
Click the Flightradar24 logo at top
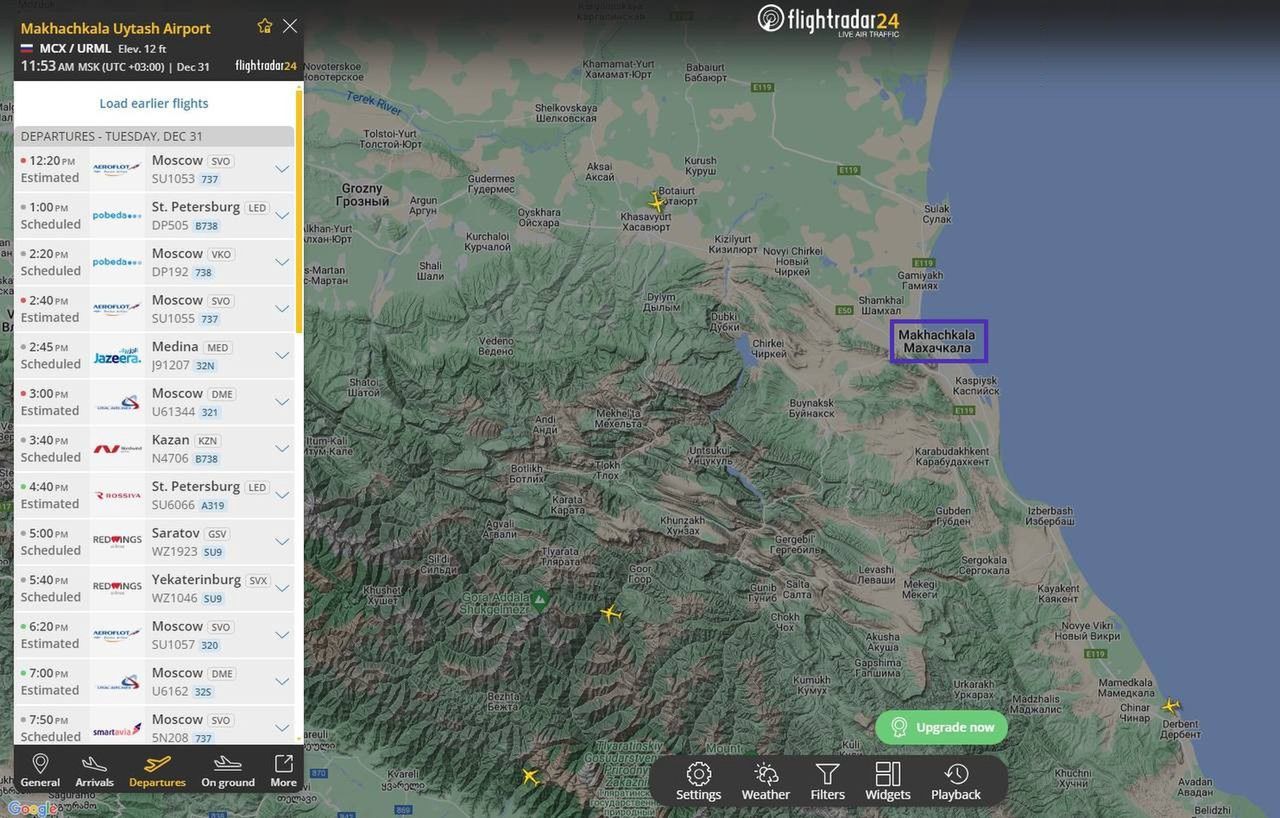tap(828, 20)
